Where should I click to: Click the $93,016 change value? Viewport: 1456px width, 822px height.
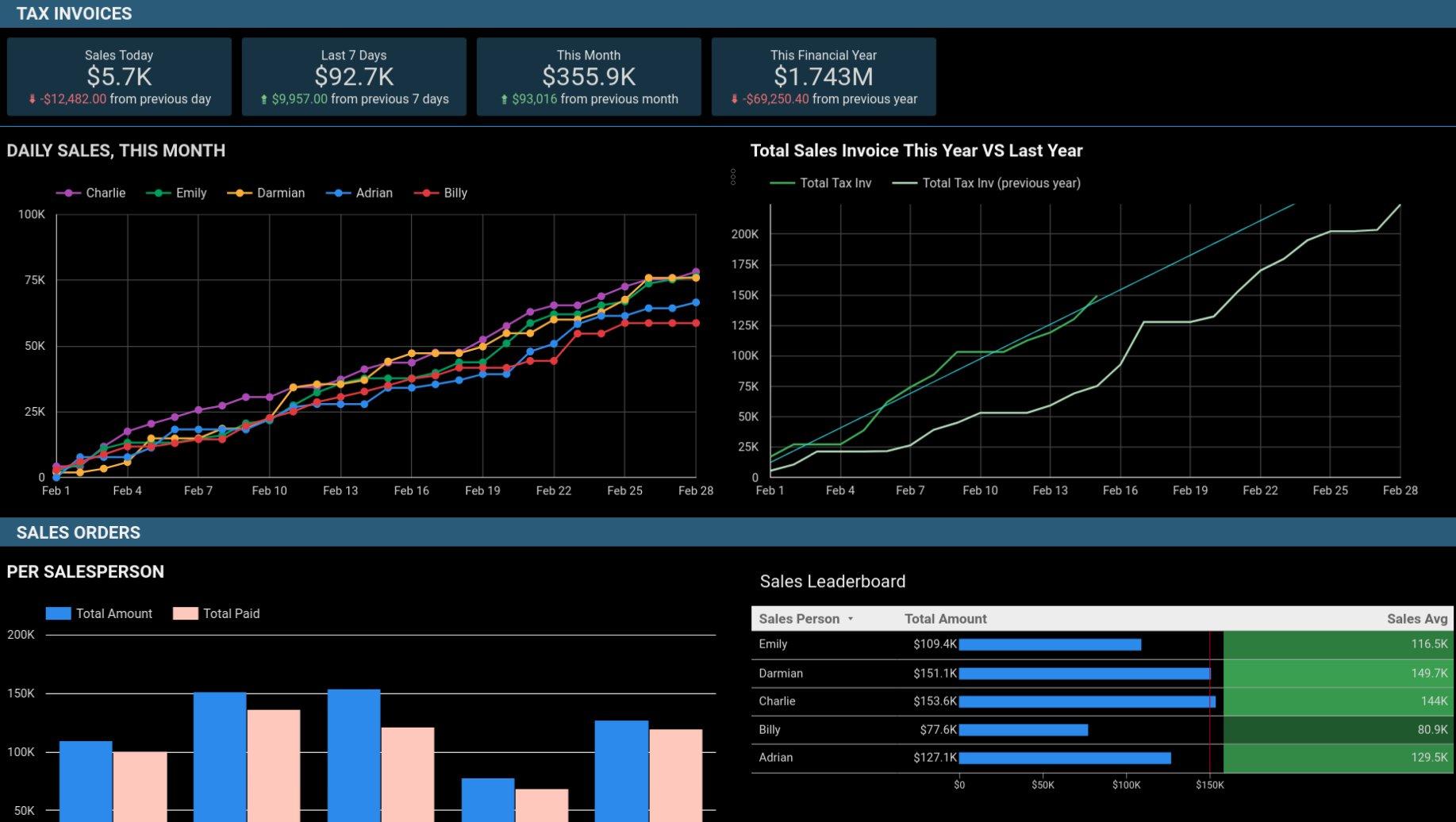[x=534, y=99]
